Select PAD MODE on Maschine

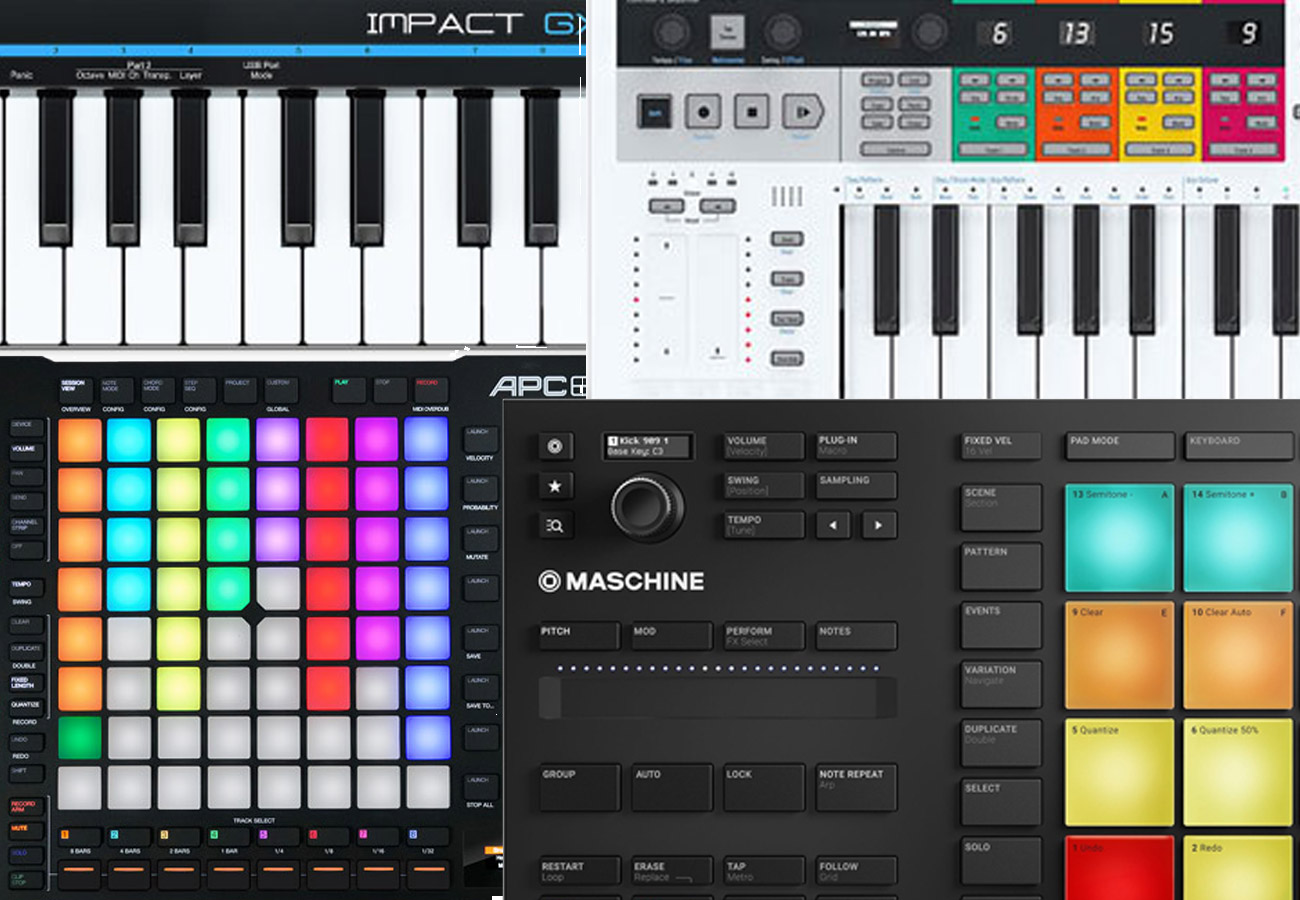pos(1120,446)
